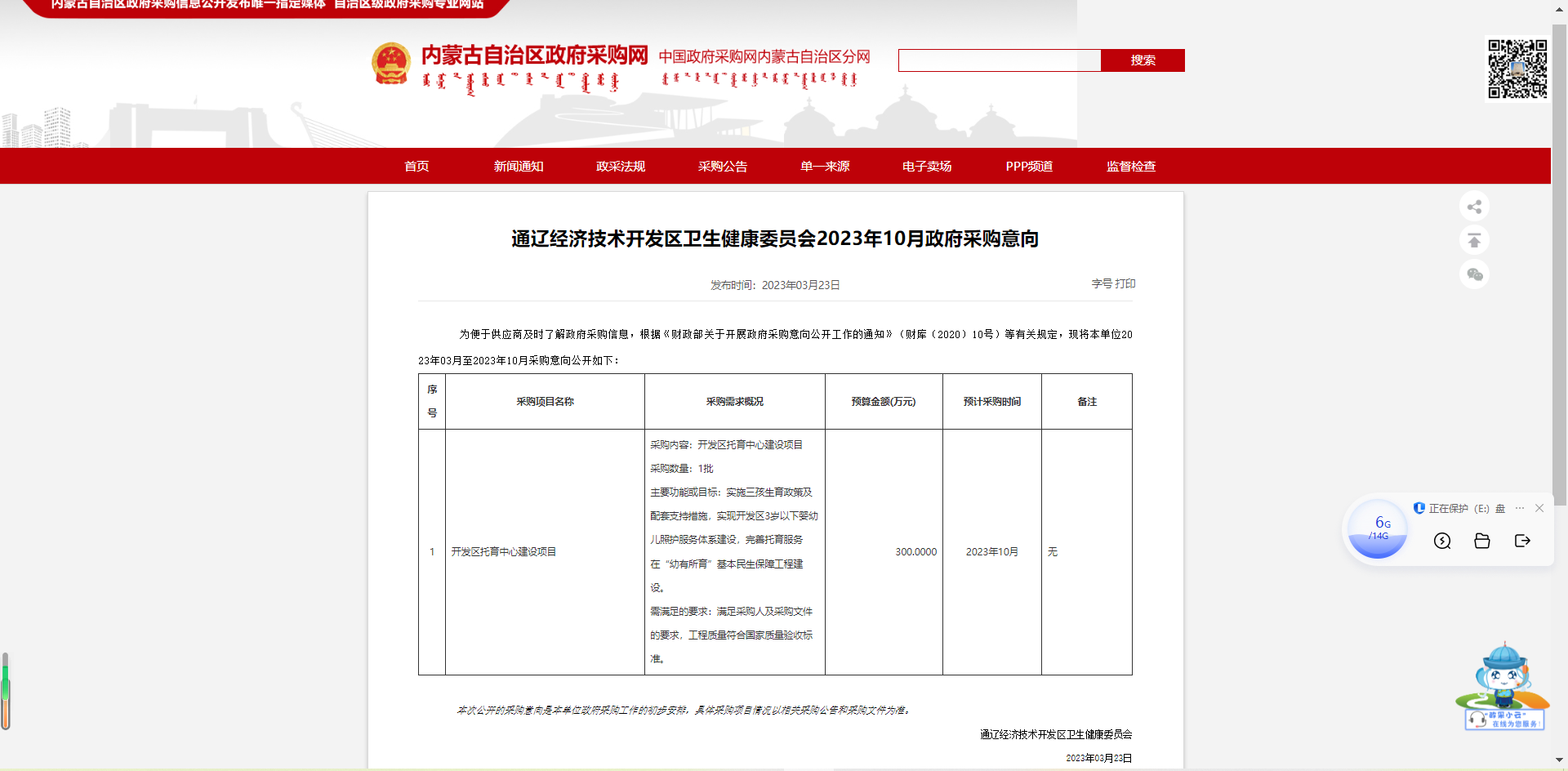Close the disk protection popup
Viewport: 1568px width, 771px height.
coord(1539,508)
